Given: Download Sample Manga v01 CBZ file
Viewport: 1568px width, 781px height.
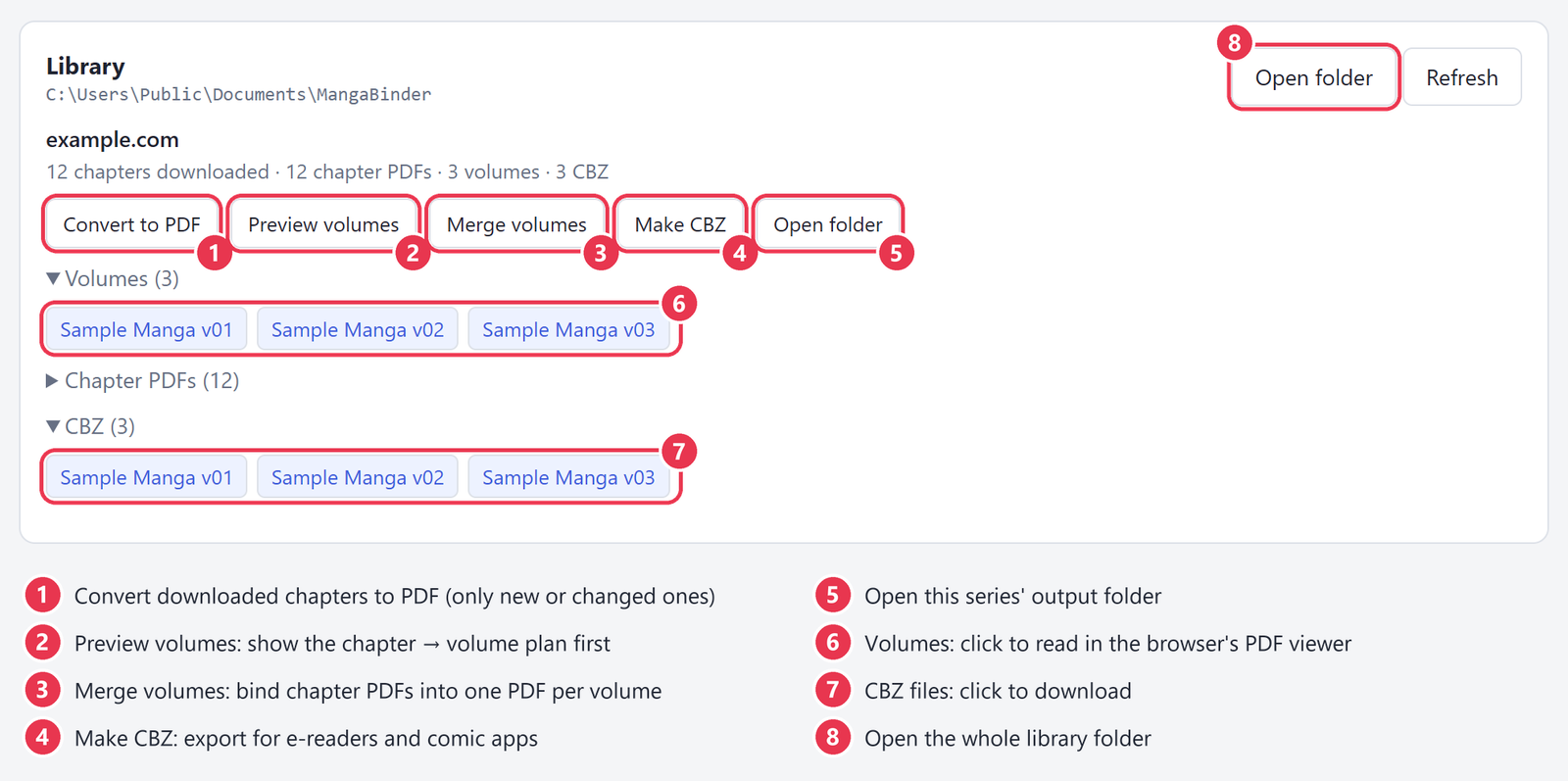Looking at the screenshot, I should click(146, 477).
